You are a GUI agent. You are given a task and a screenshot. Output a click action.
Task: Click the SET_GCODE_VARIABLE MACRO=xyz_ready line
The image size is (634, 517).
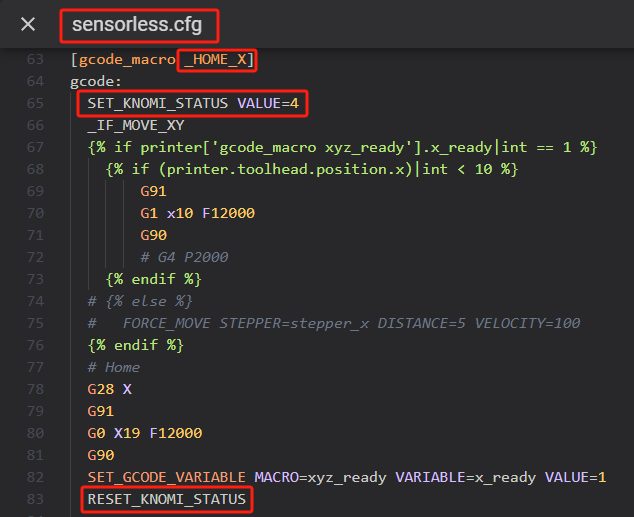pos(346,477)
